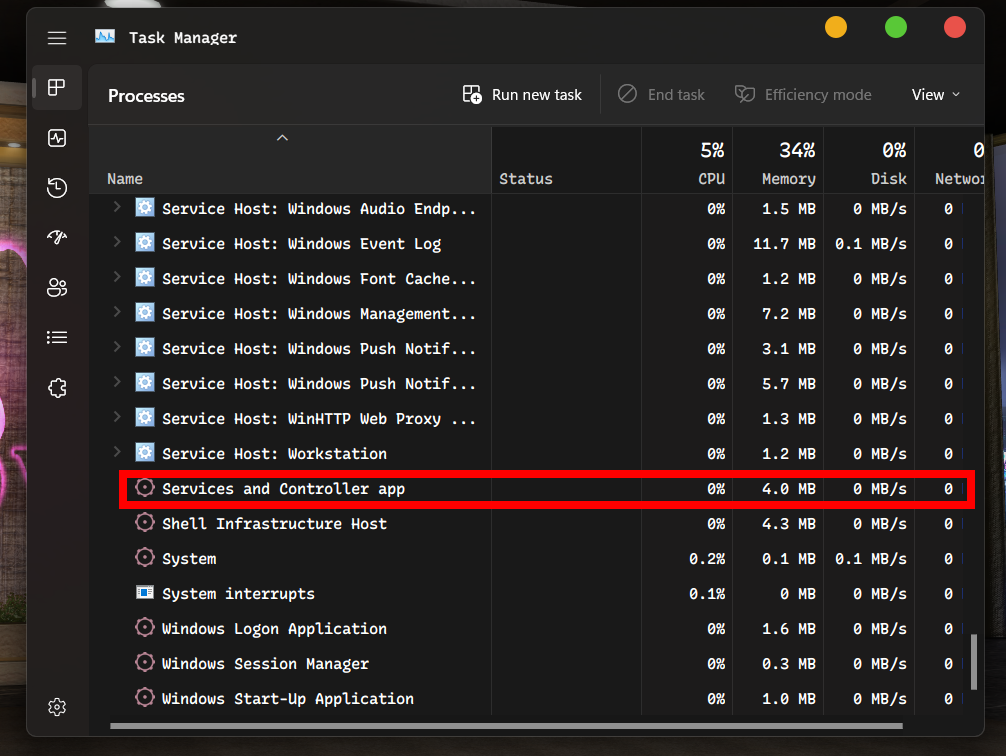Open the Users page in sidebar

[x=57, y=288]
